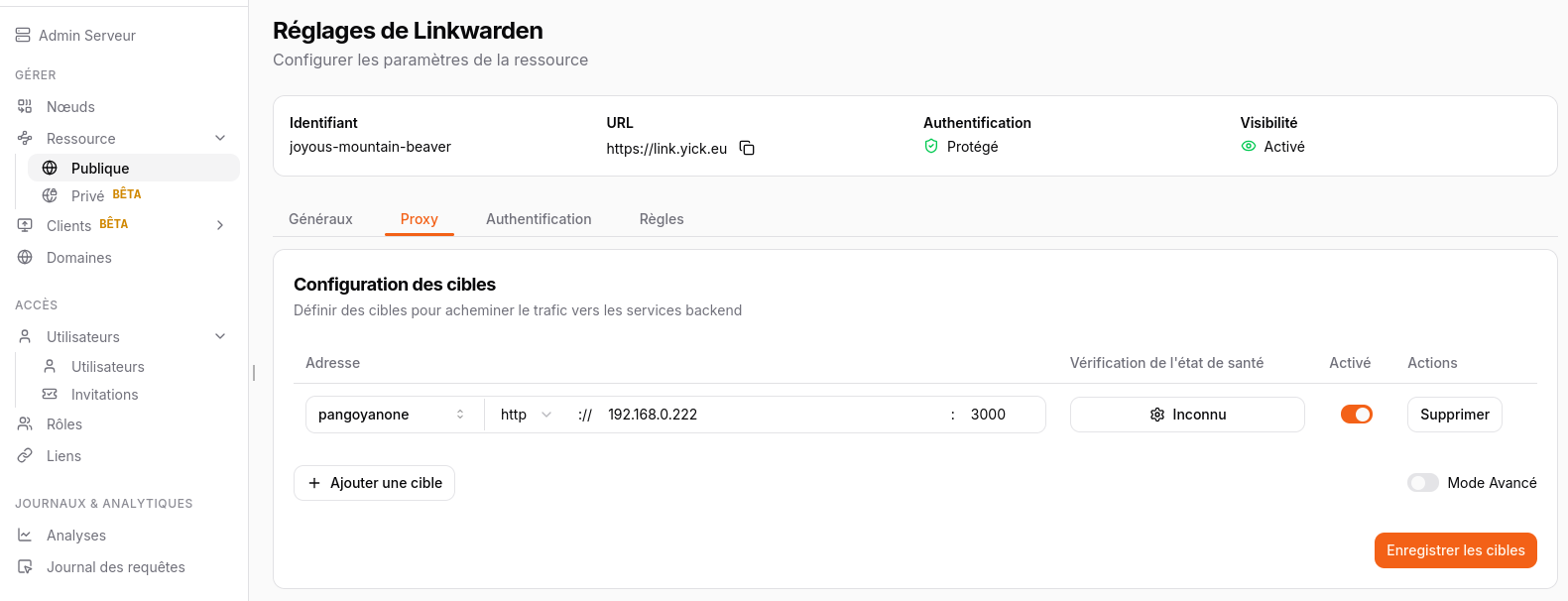Copy the link.yick.eu URL with copy icon
The width and height of the screenshot is (1568, 601).
click(x=747, y=149)
